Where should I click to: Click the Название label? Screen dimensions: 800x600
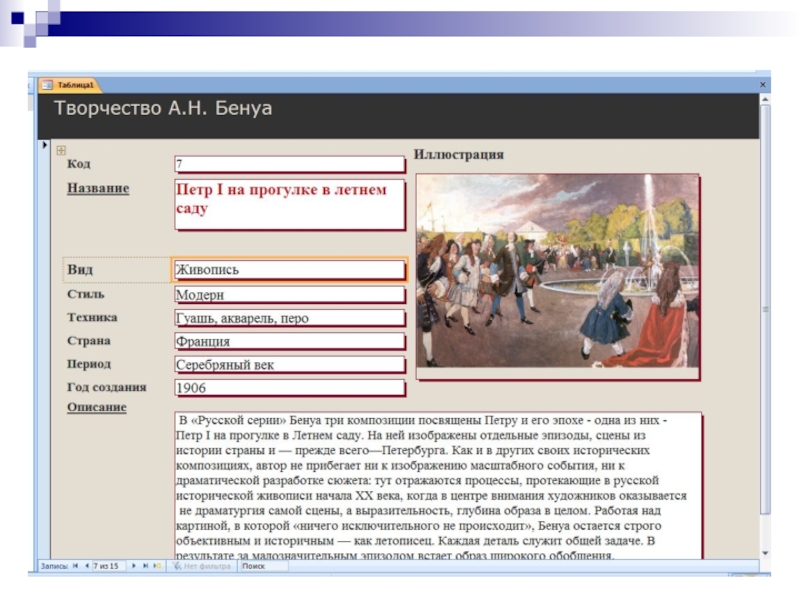coord(98,188)
